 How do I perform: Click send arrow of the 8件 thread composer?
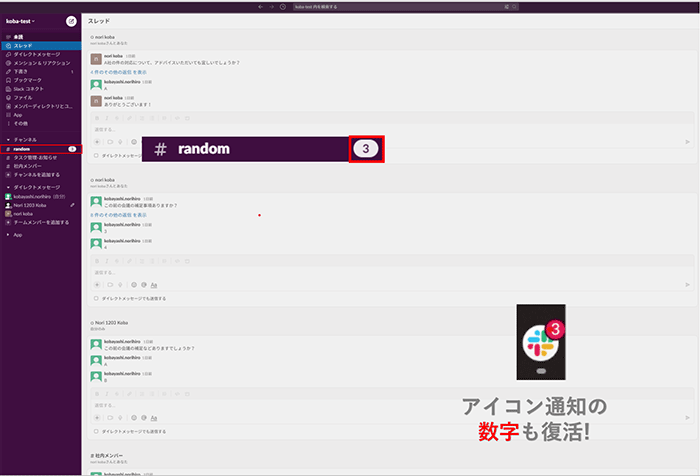coord(688,285)
